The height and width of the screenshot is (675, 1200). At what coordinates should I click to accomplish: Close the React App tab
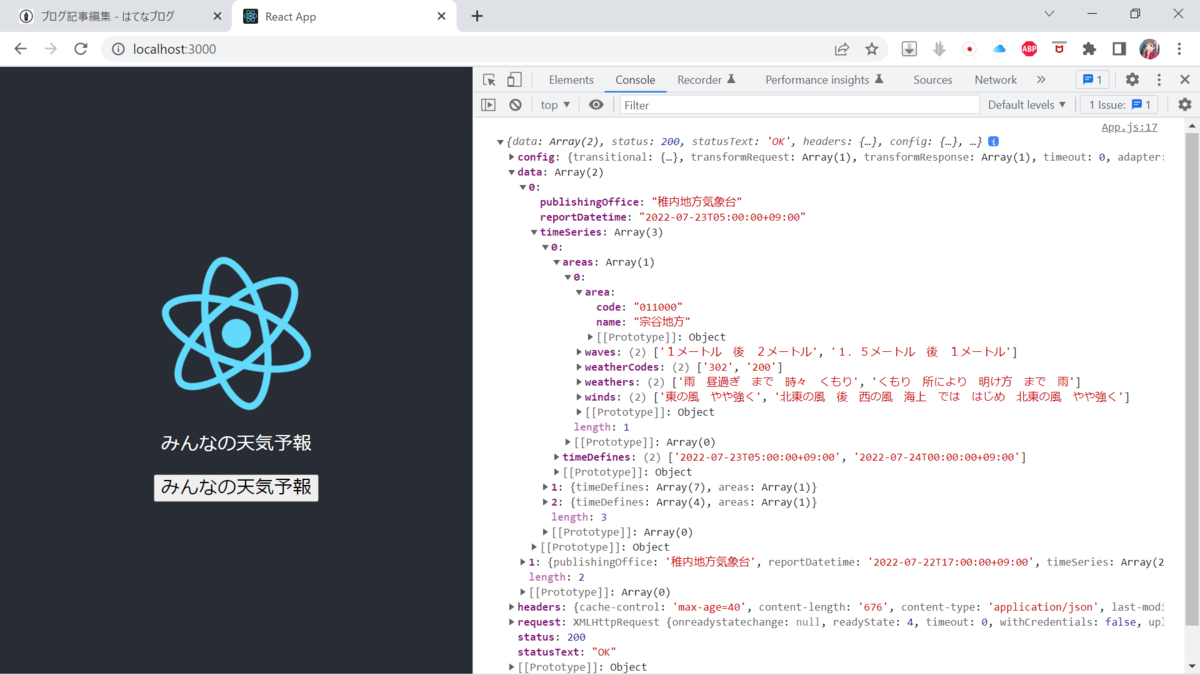tap(441, 16)
